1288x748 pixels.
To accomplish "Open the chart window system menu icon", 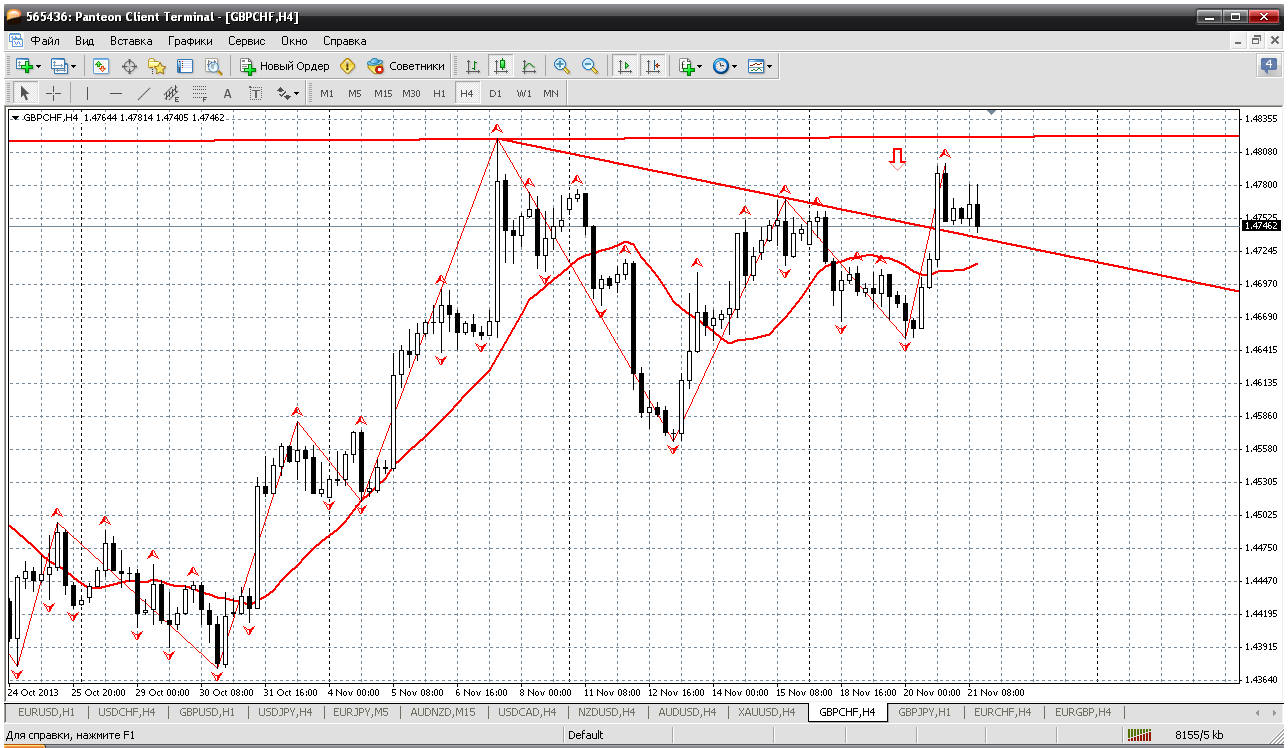I will pyautogui.click(x=14, y=41).
